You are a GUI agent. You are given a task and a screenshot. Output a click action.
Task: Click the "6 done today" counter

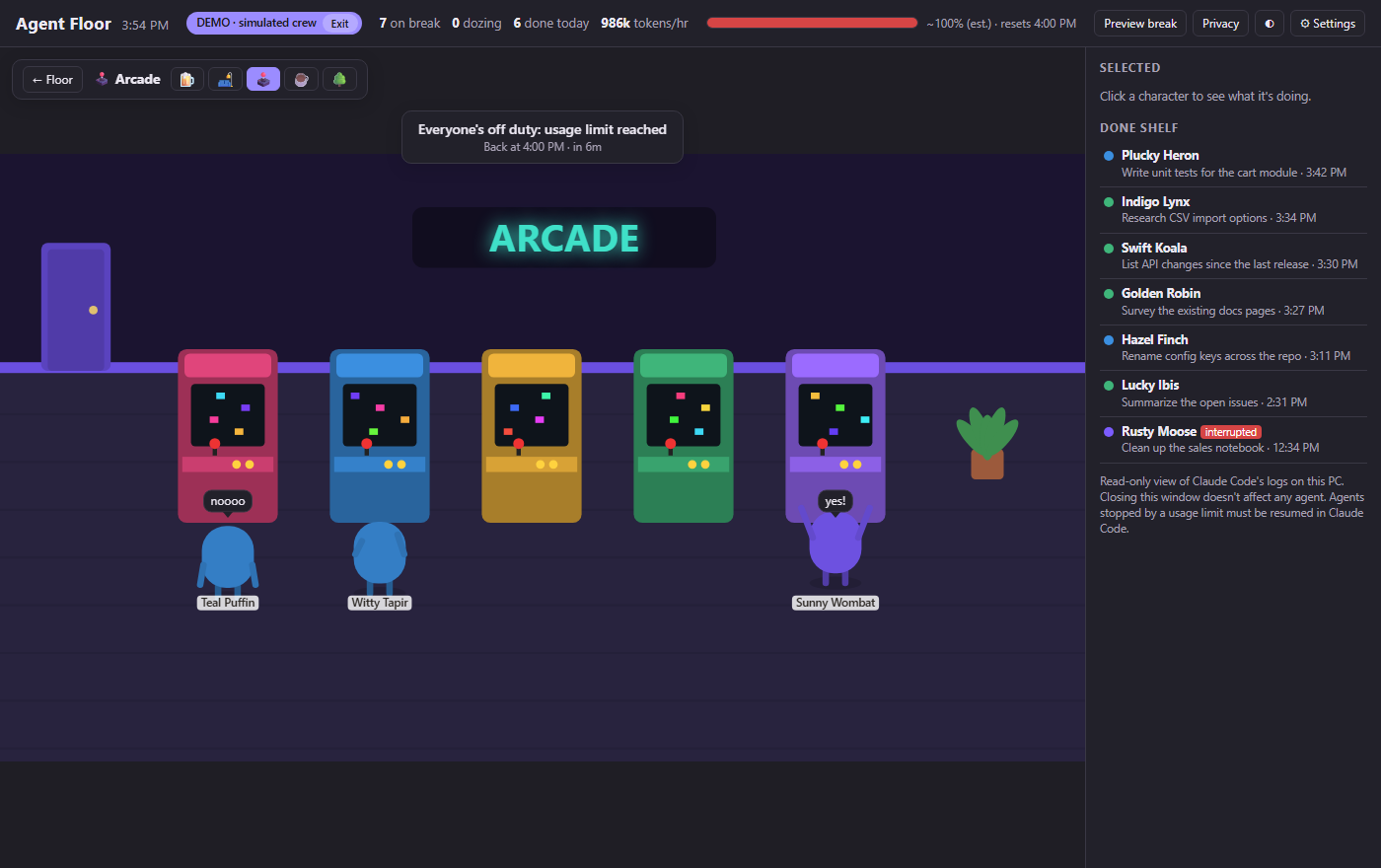point(551,23)
